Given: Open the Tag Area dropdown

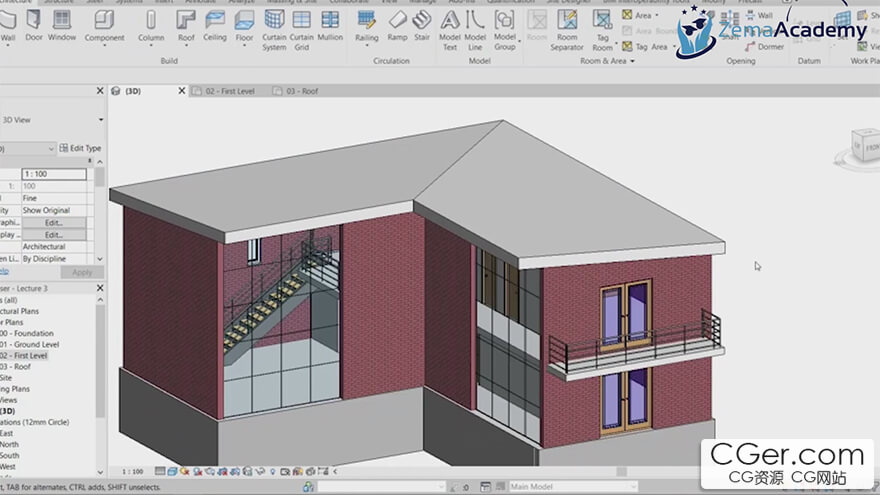Looking at the screenshot, I should [675, 47].
